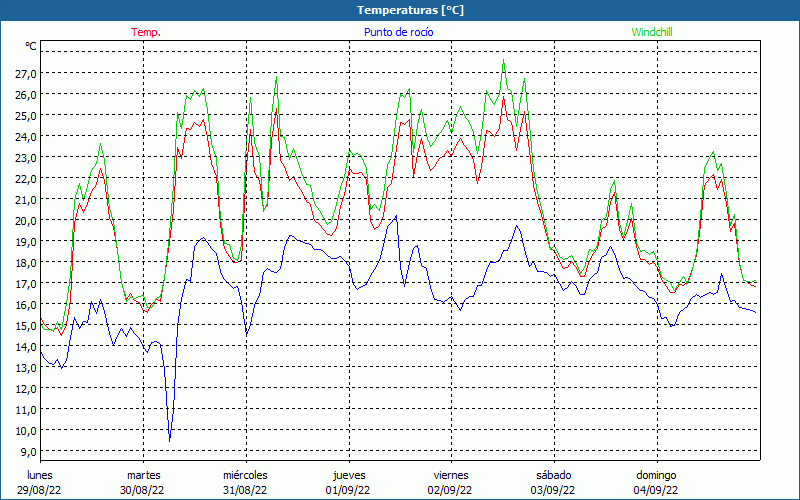Click the 04/09/22 date label
Screen dimensions: 800x500
[656, 490]
